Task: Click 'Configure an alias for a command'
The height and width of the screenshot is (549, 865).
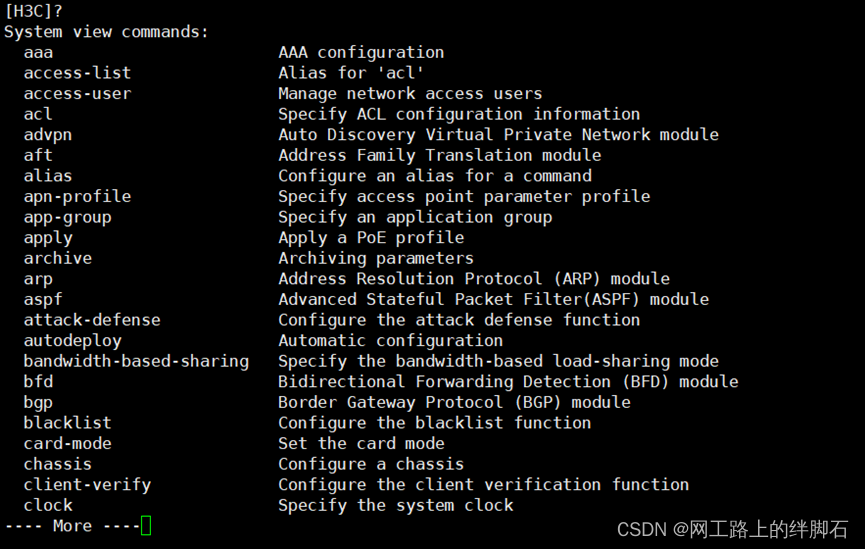Action: [x=435, y=176]
